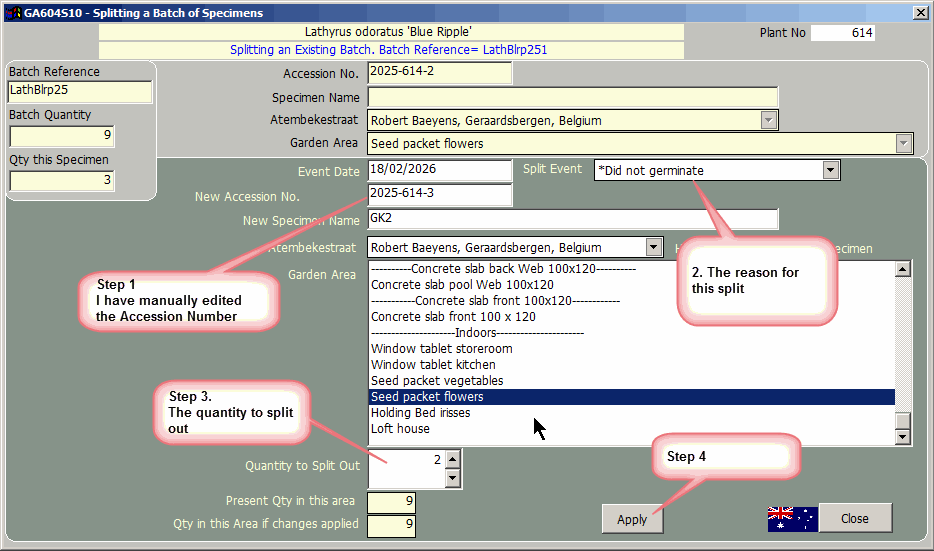Screen dimensions: 934x551
Task: Expand the top Garden Area dropdown
Action: (904, 144)
